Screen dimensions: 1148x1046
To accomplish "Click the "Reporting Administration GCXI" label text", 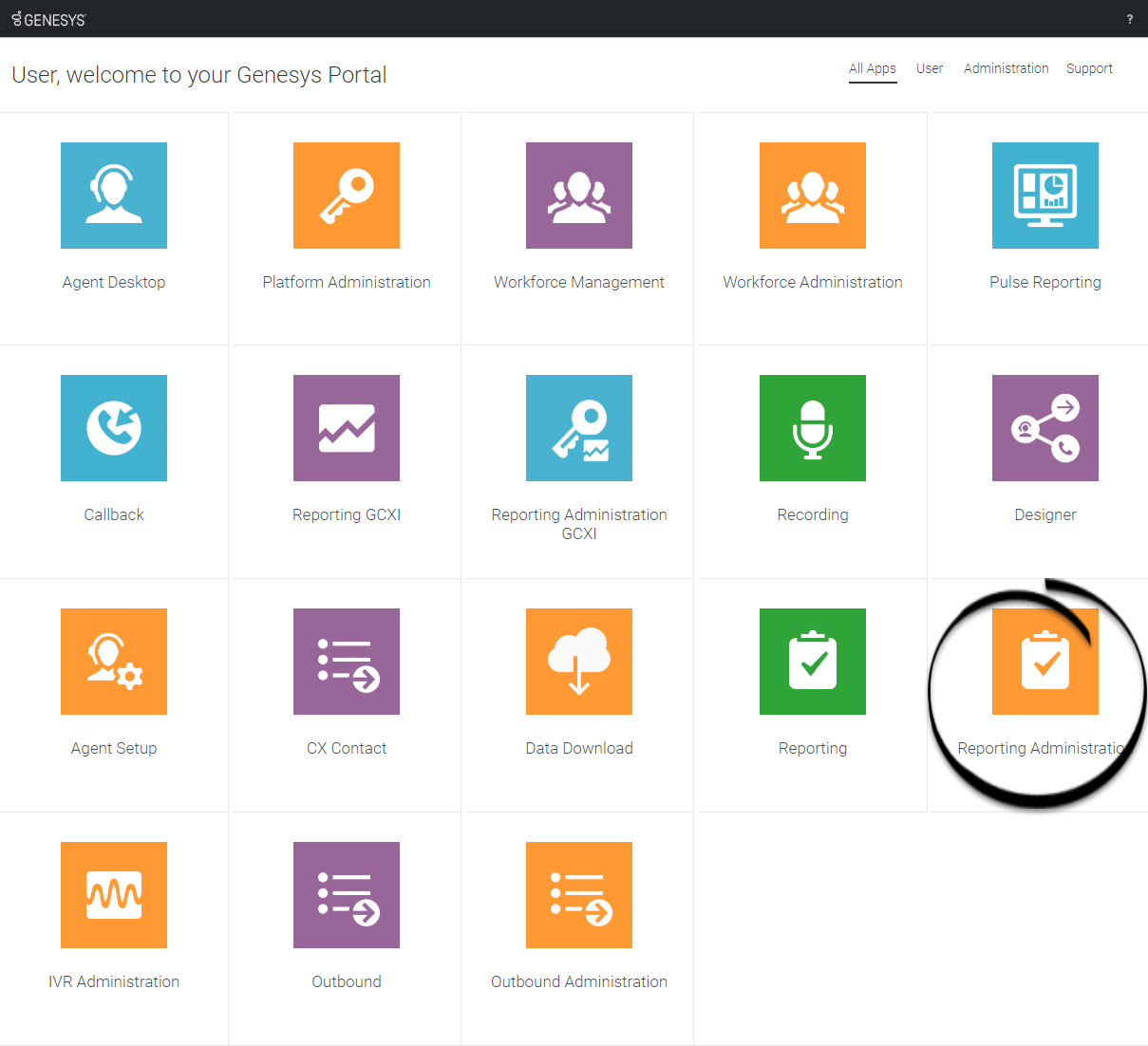I will 579,524.
